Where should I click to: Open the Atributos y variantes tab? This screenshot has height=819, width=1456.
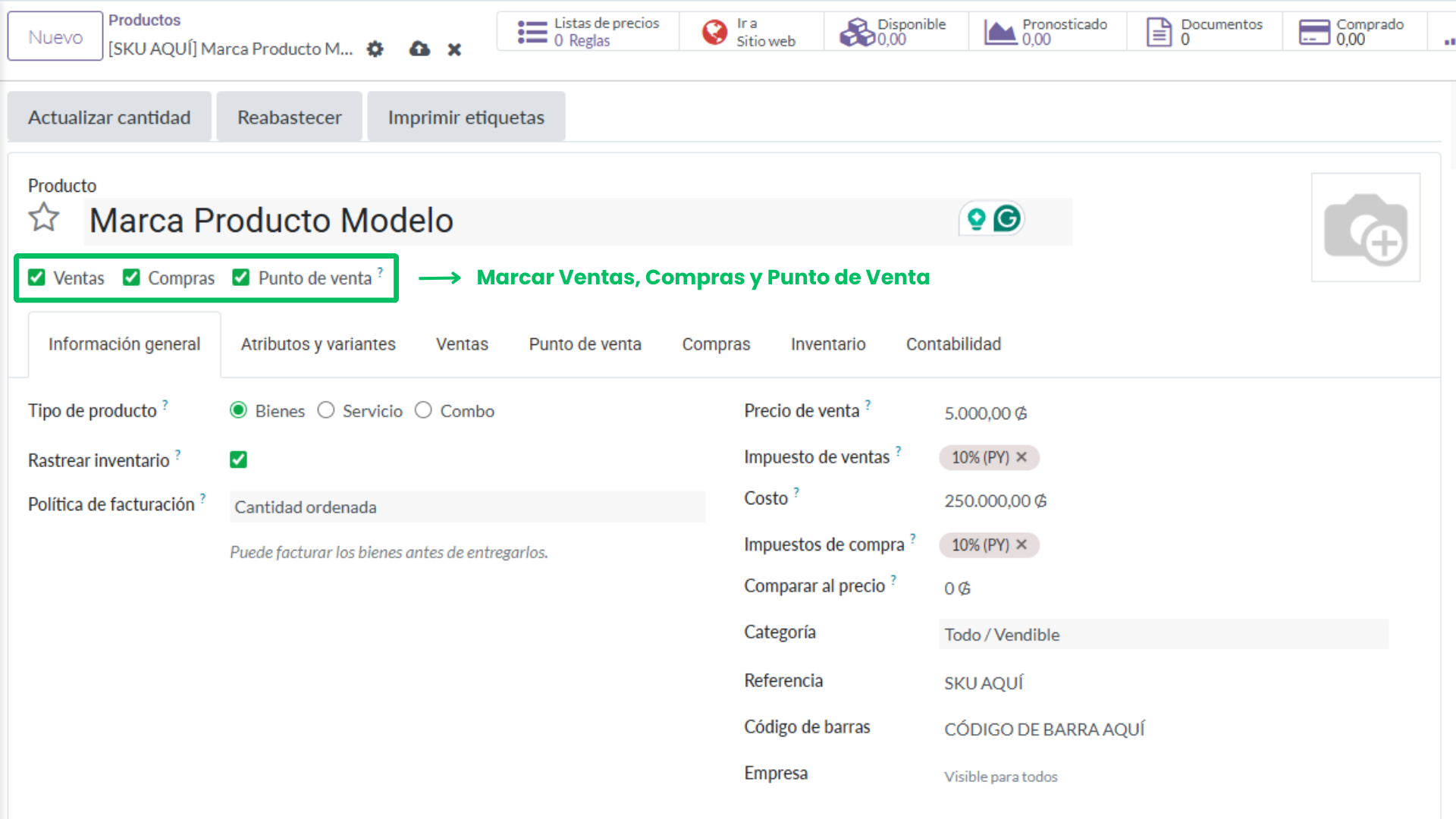point(318,344)
